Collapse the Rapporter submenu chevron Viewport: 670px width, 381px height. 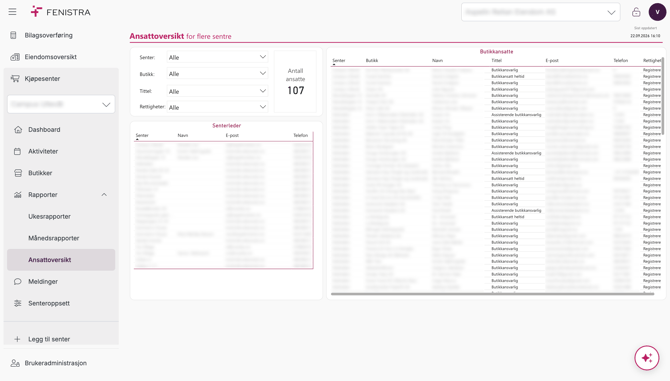(104, 195)
